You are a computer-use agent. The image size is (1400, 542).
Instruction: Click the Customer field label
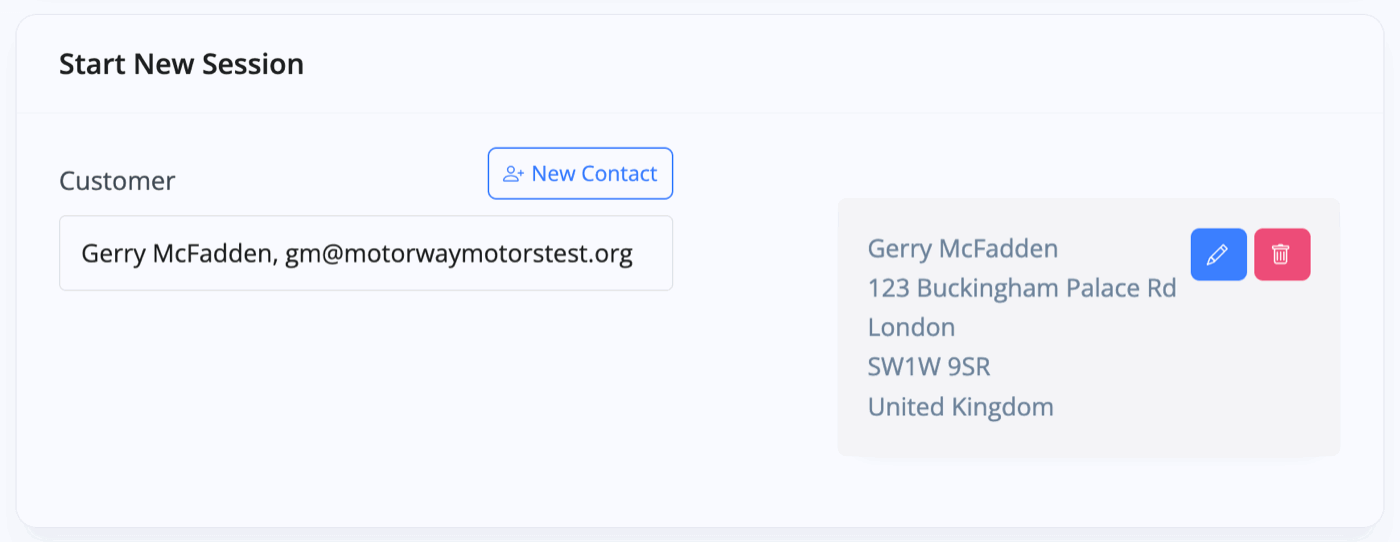click(117, 181)
